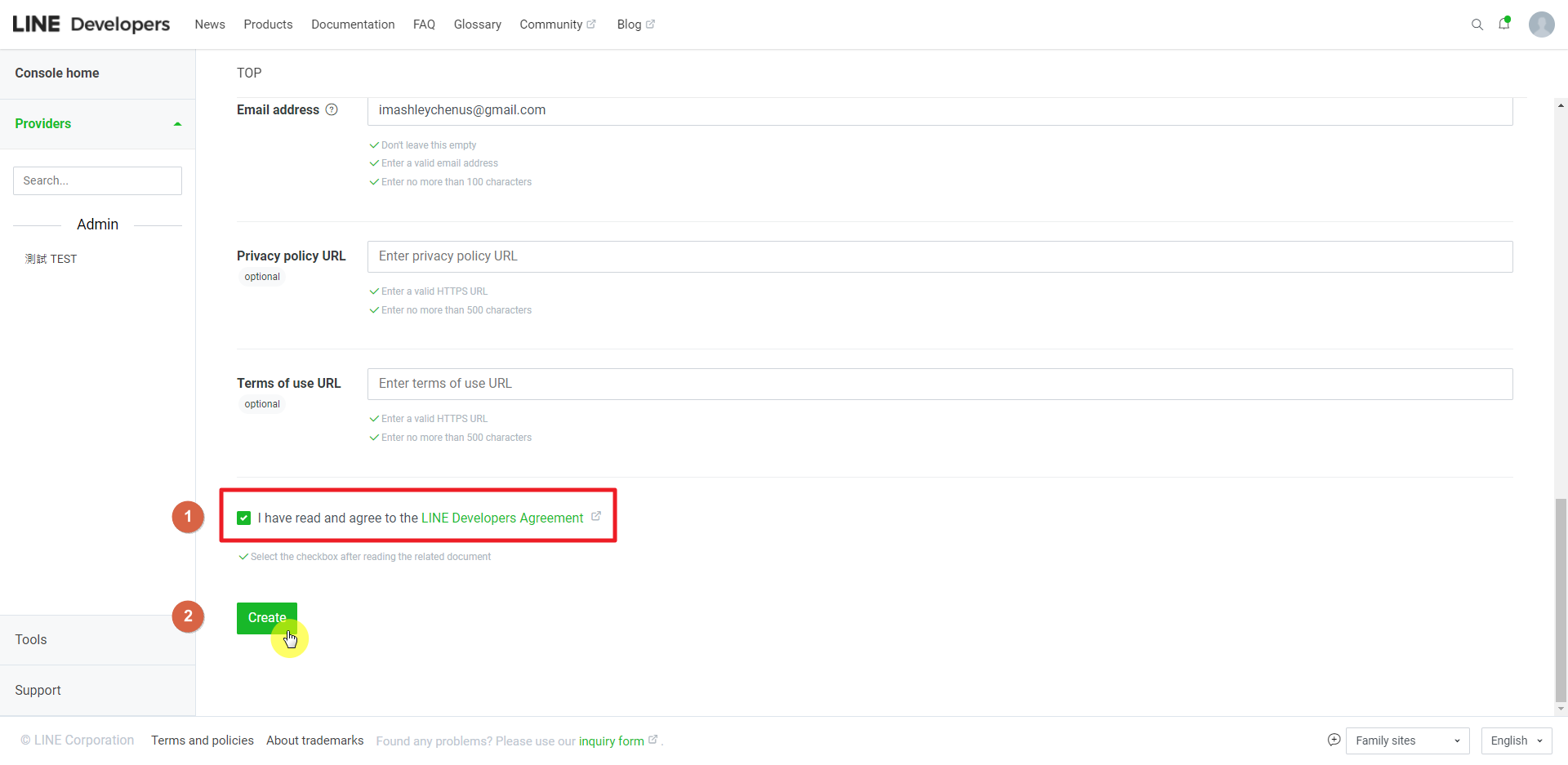Open the Documentation menu
Viewport: 1568px width, 765px height.
click(x=353, y=24)
